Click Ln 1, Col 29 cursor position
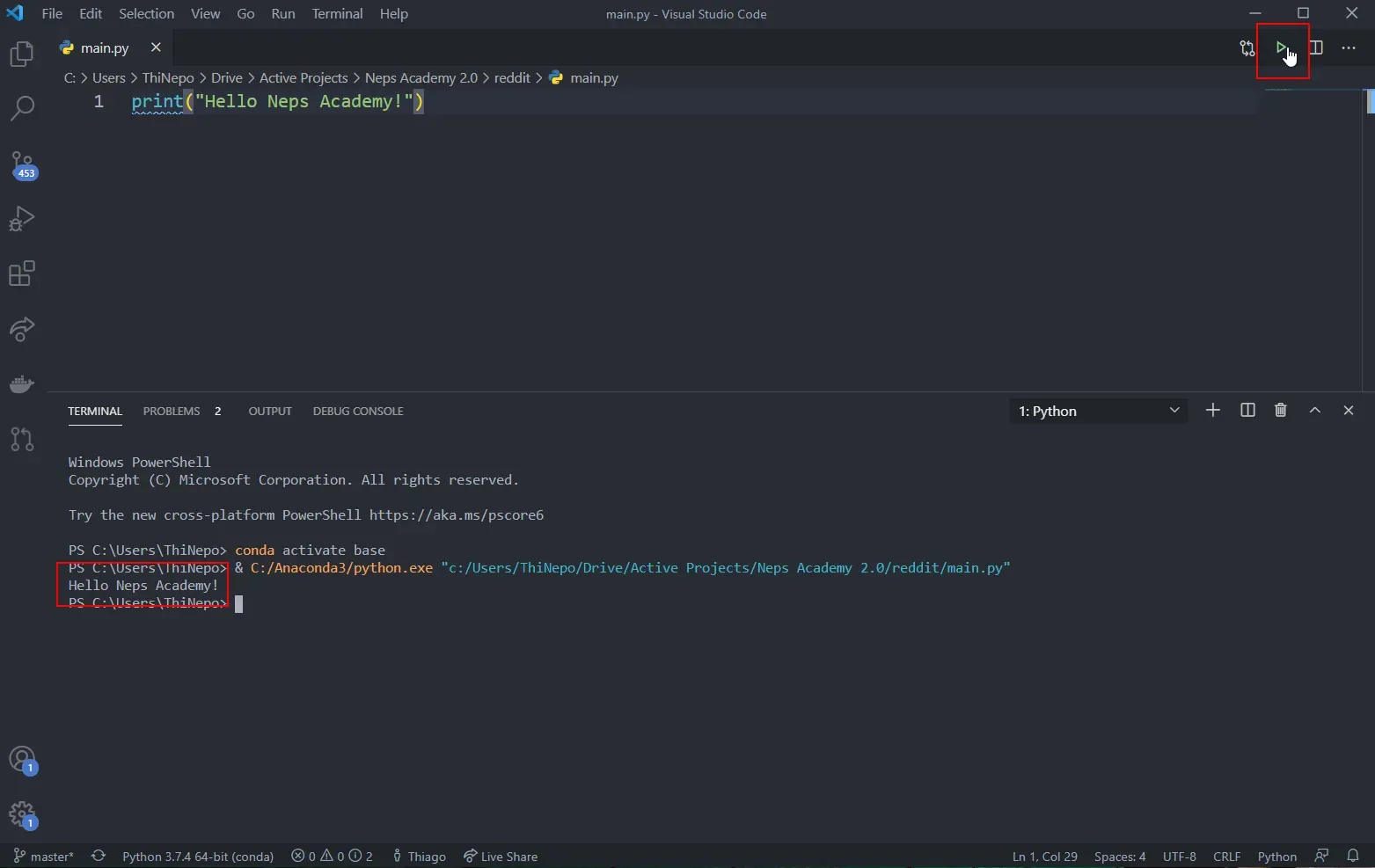 tap(1045, 857)
